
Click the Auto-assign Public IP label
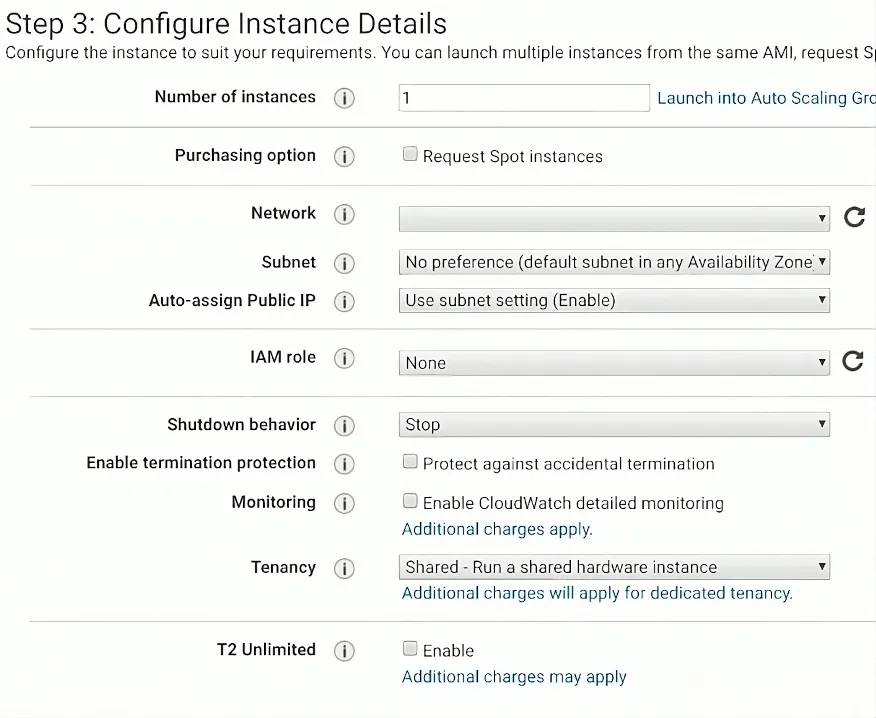point(232,301)
